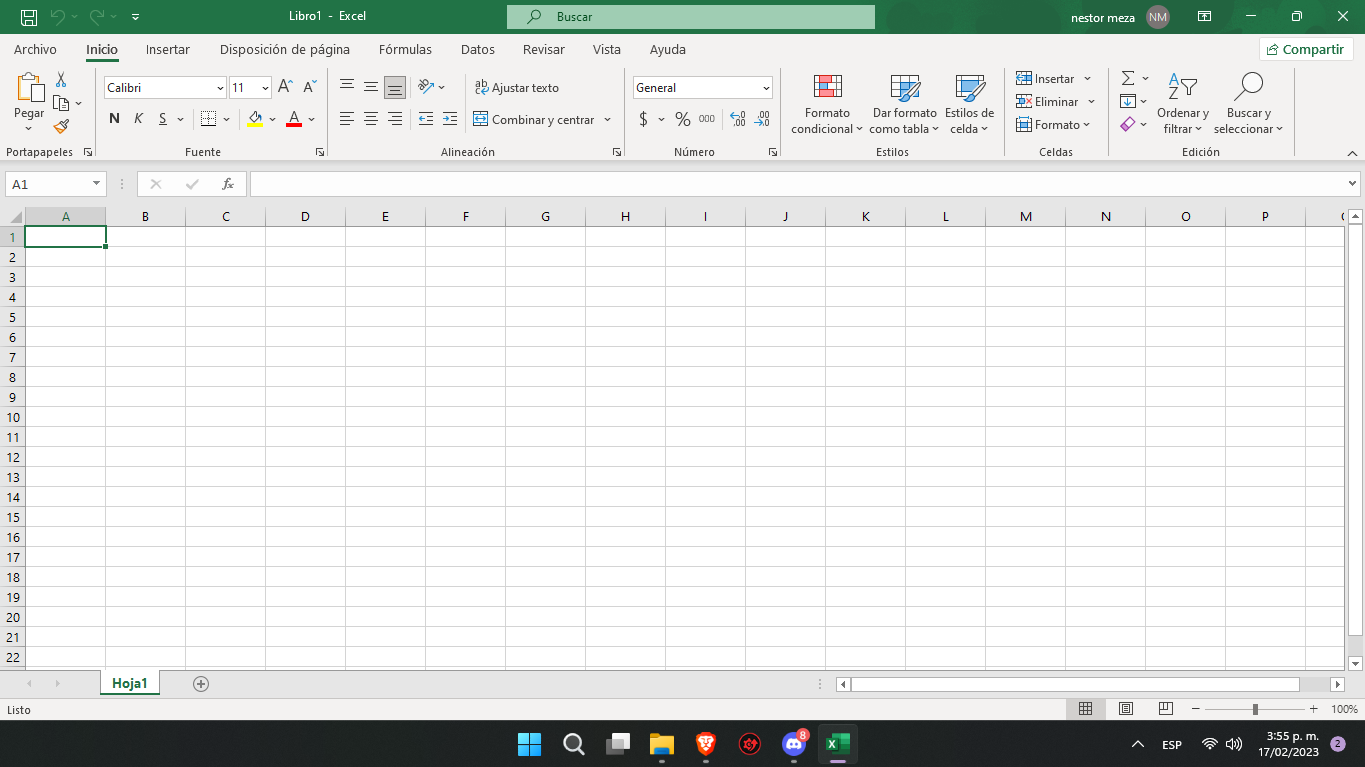Click the AutoSum sigma icon
Screen dimensions: 1365x767
tap(1128, 78)
